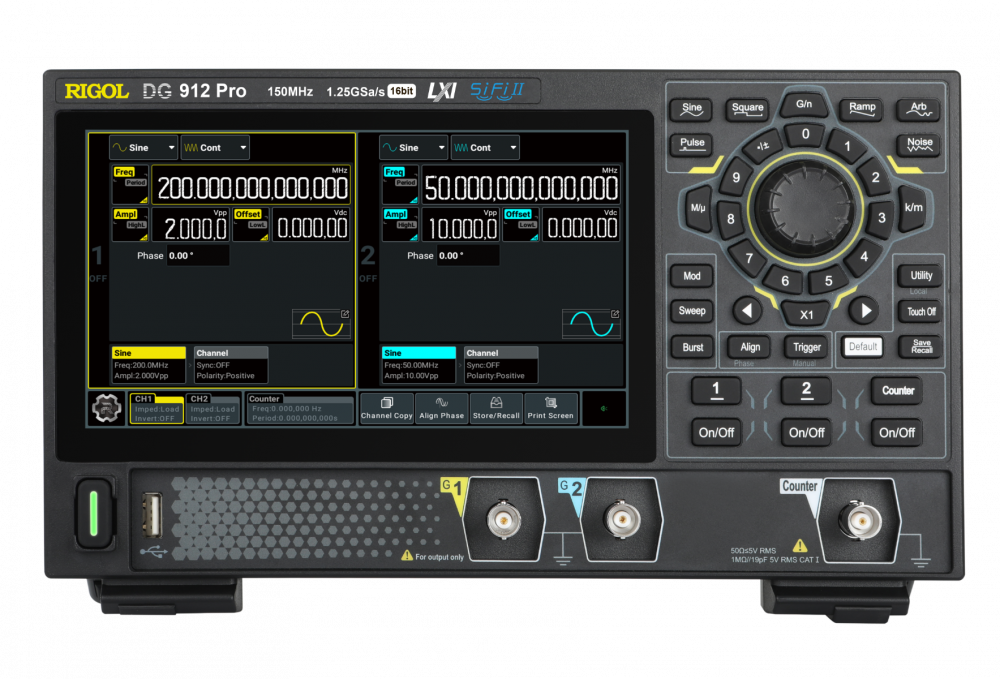Open the on-screen Counter status panel
Image resolution: width=1000 pixels, height=679 pixels.
(x=300, y=408)
